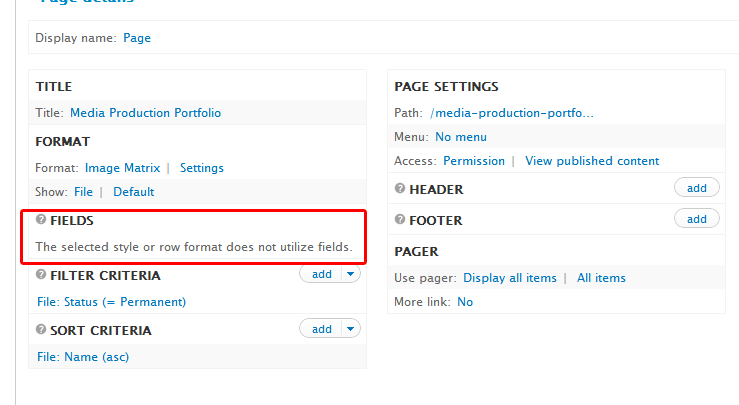This screenshot has width=739, height=405.
Task: Add a new sort criterion
Action: tap(321, 329)
